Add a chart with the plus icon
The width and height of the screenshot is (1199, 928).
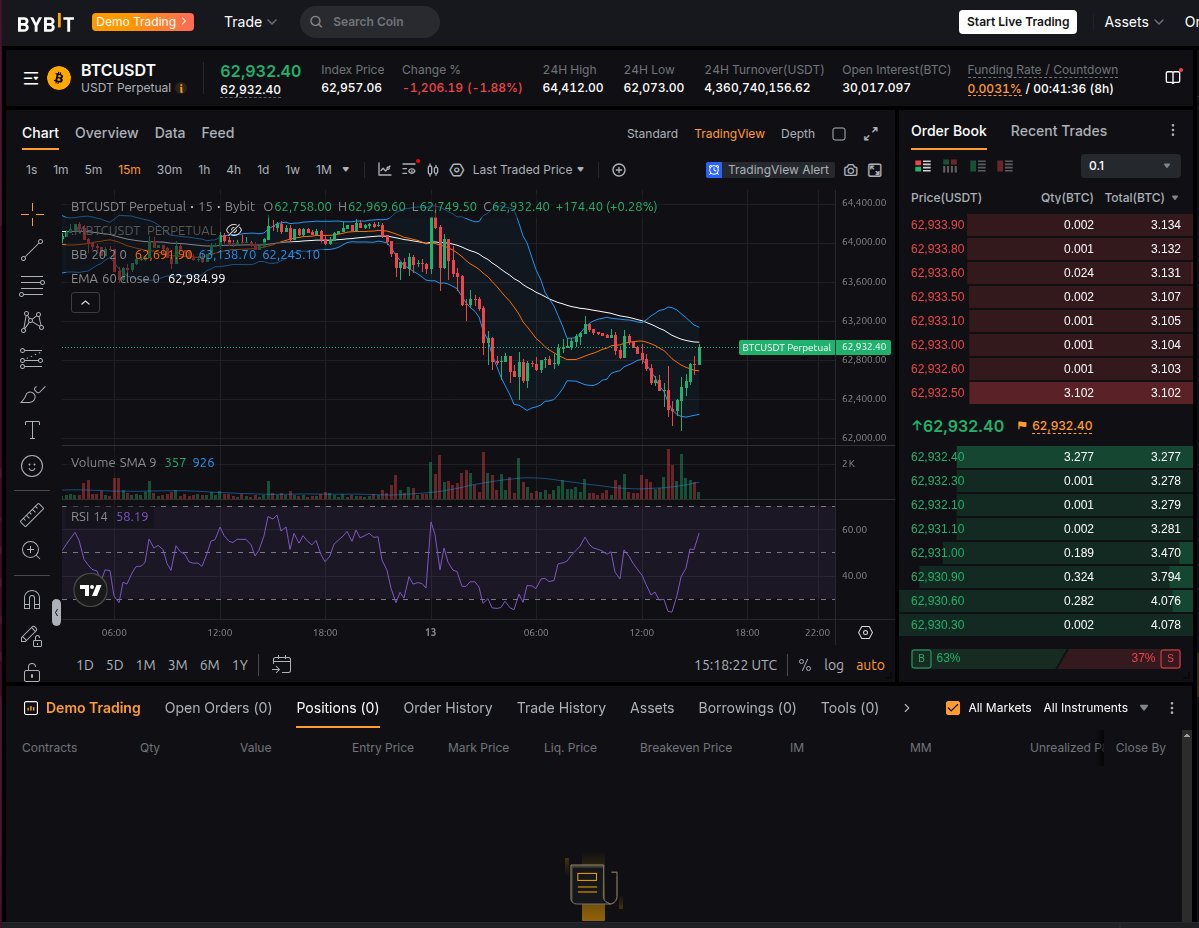coord(619,170)
